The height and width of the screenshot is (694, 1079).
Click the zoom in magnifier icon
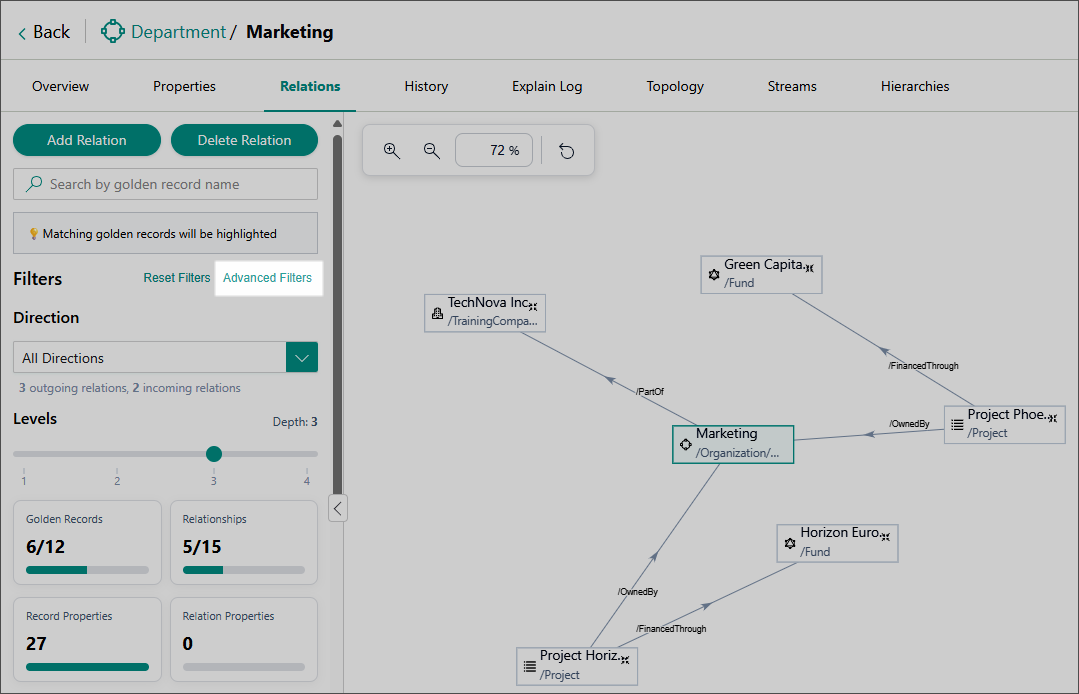(392, 151)
